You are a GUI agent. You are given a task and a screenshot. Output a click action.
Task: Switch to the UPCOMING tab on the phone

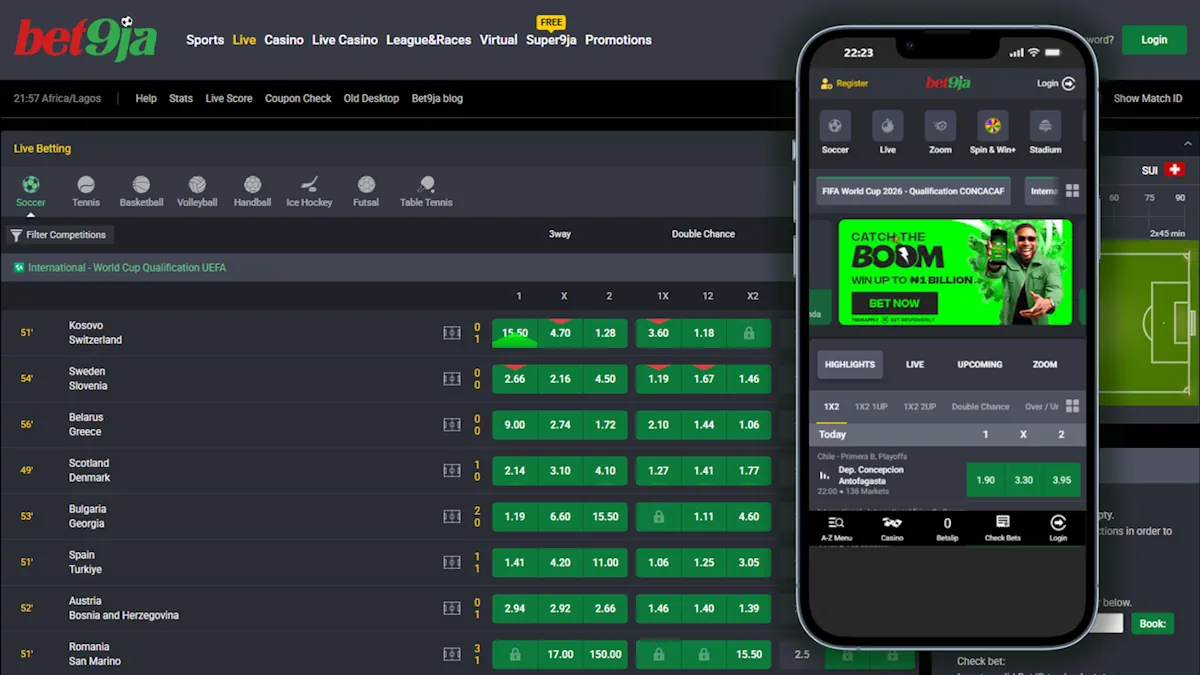pyautogui.click(x=979, y=364)
